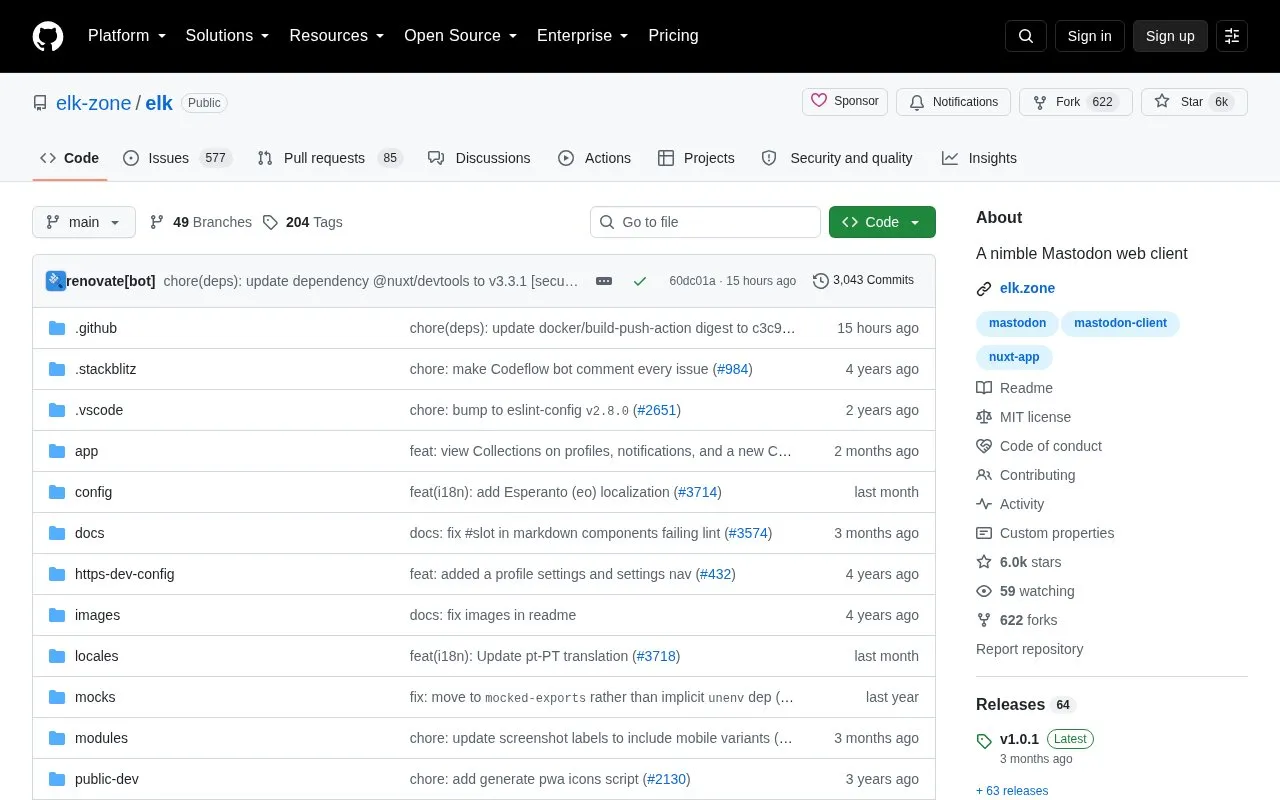This screenshot has height=800, width=1280.
Task: Star the elk repository
Action: click(x=1194, y=102)
